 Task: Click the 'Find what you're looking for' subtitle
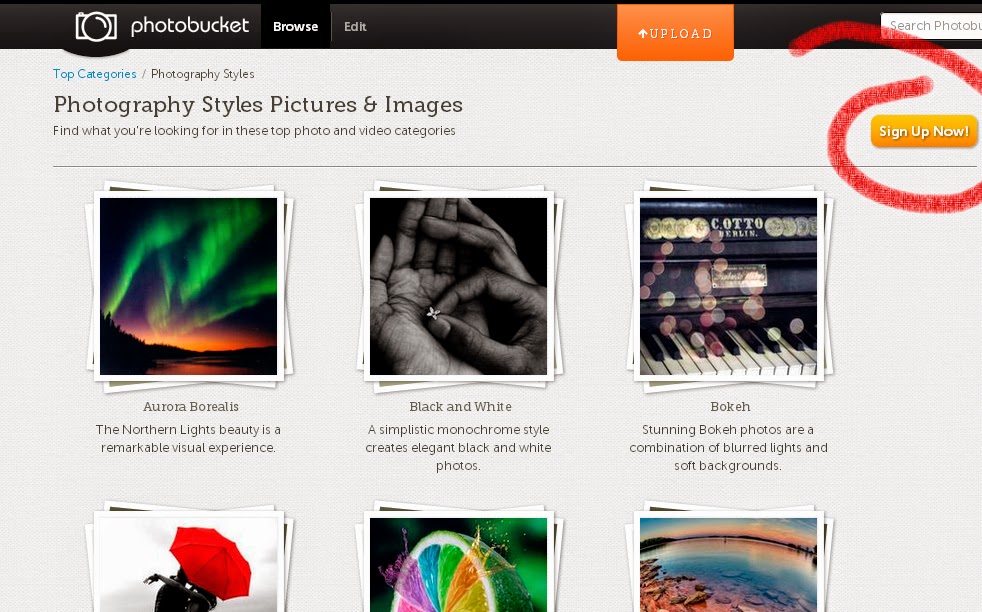tap(254, 130)
